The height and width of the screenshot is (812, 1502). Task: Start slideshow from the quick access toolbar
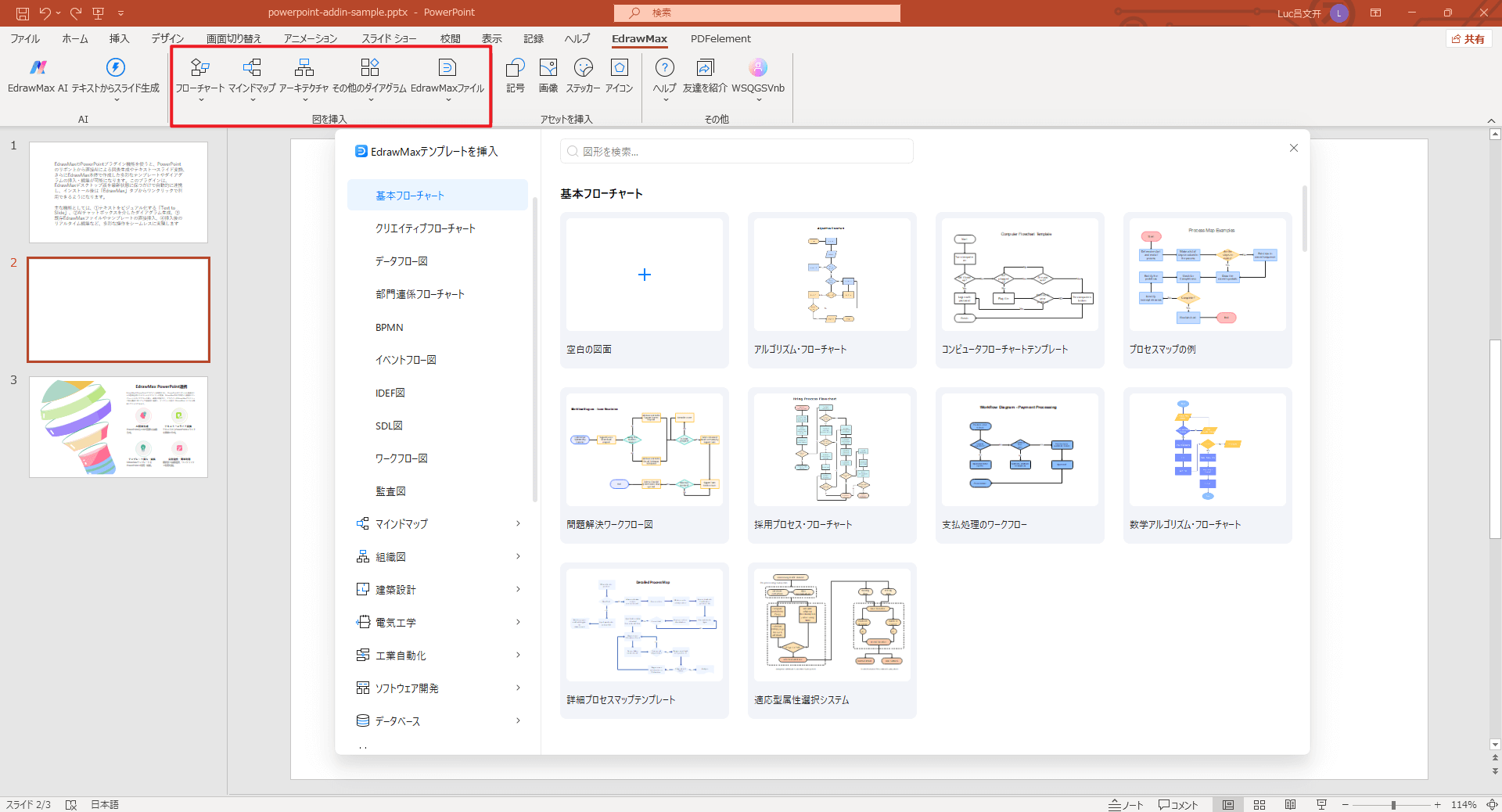[99, 13]
